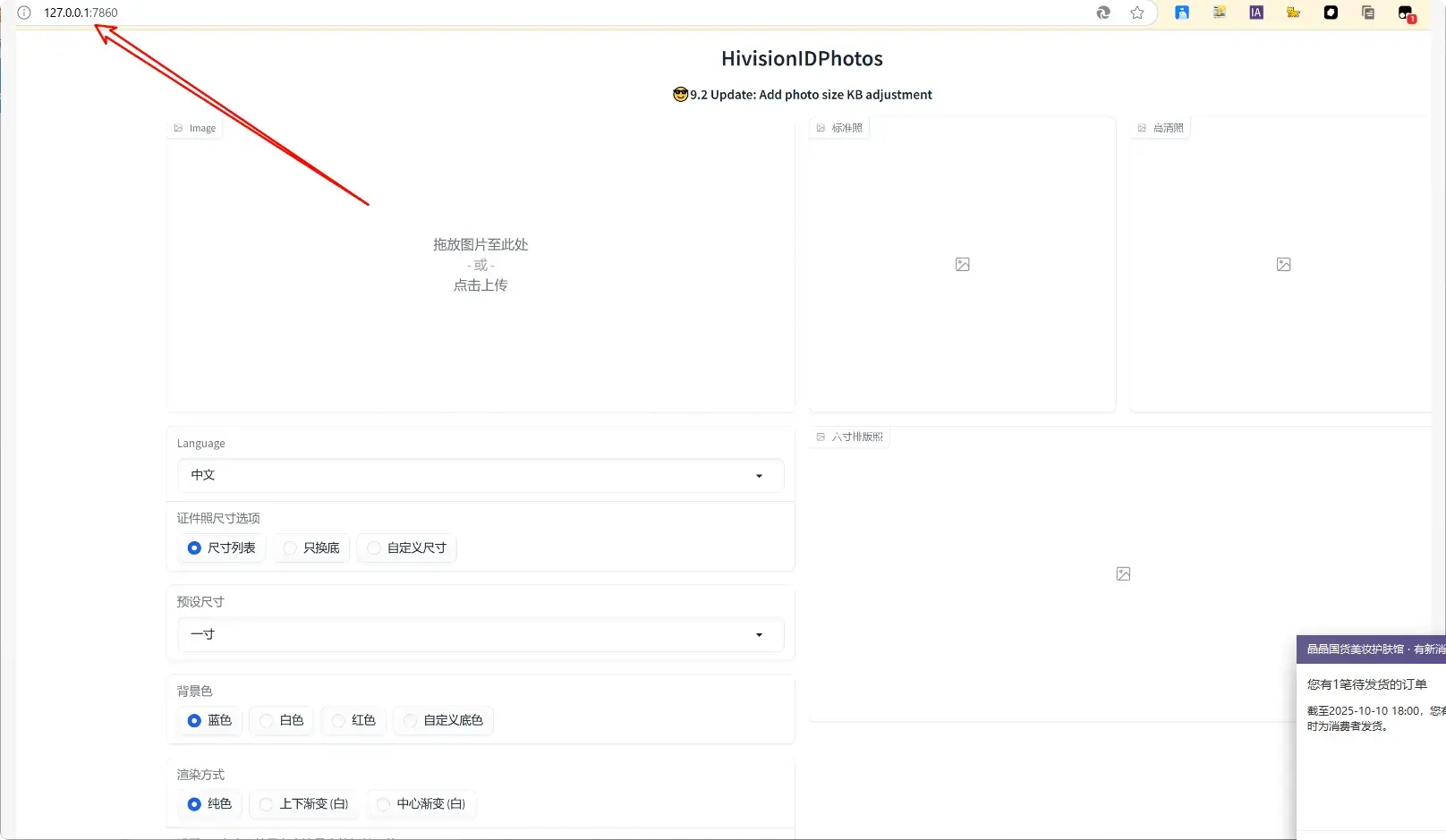Click the bookmark star icon in address bar
Screen dimensions: 1446x840
pos(1137,13)
